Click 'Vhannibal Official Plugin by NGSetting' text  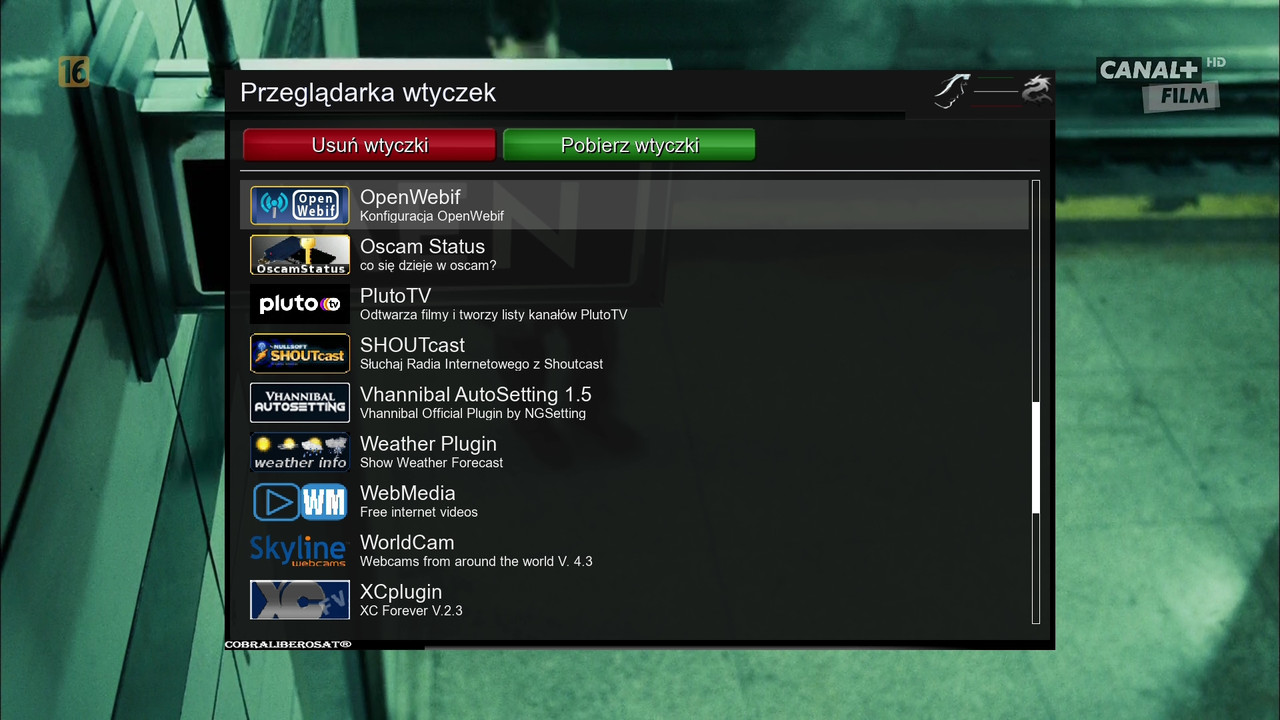[473, 414]
